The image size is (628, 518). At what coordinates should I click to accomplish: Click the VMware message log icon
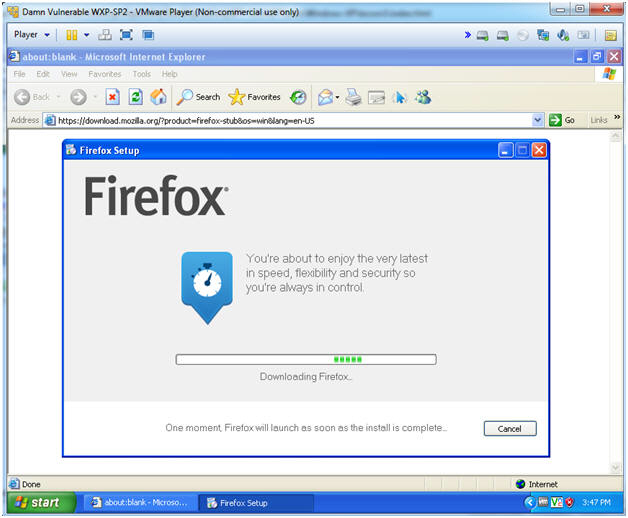611,36
